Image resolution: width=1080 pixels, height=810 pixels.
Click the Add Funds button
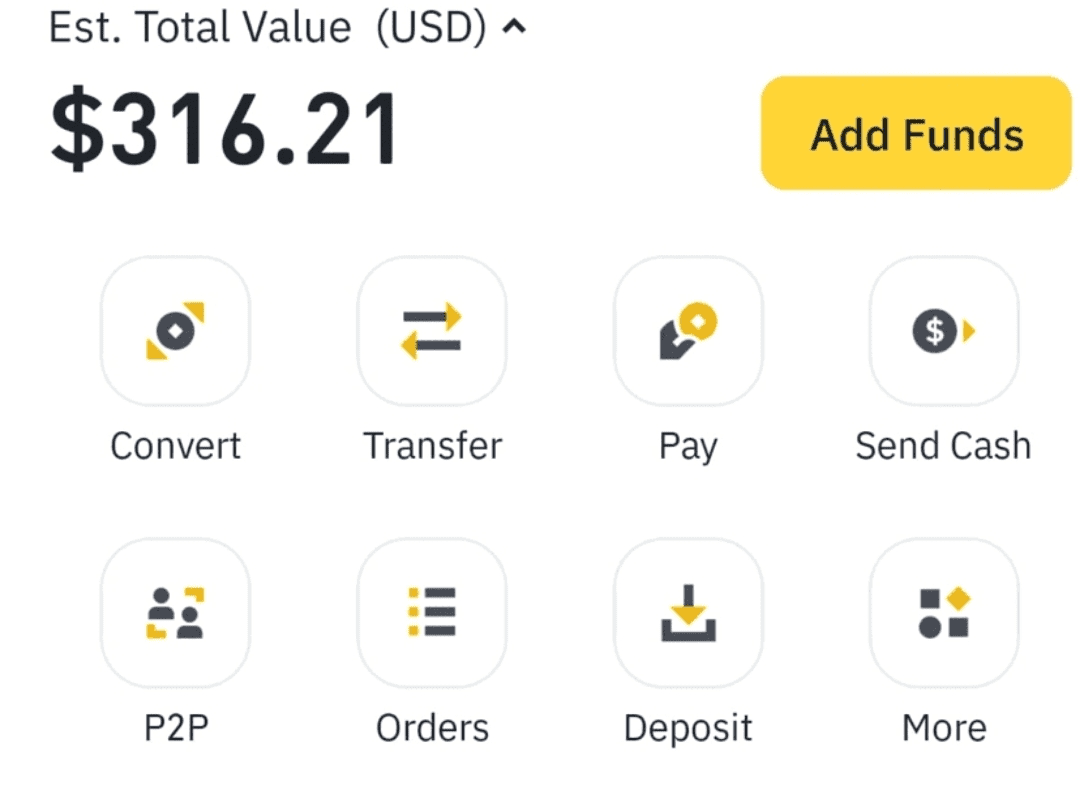tap(916, 133)
